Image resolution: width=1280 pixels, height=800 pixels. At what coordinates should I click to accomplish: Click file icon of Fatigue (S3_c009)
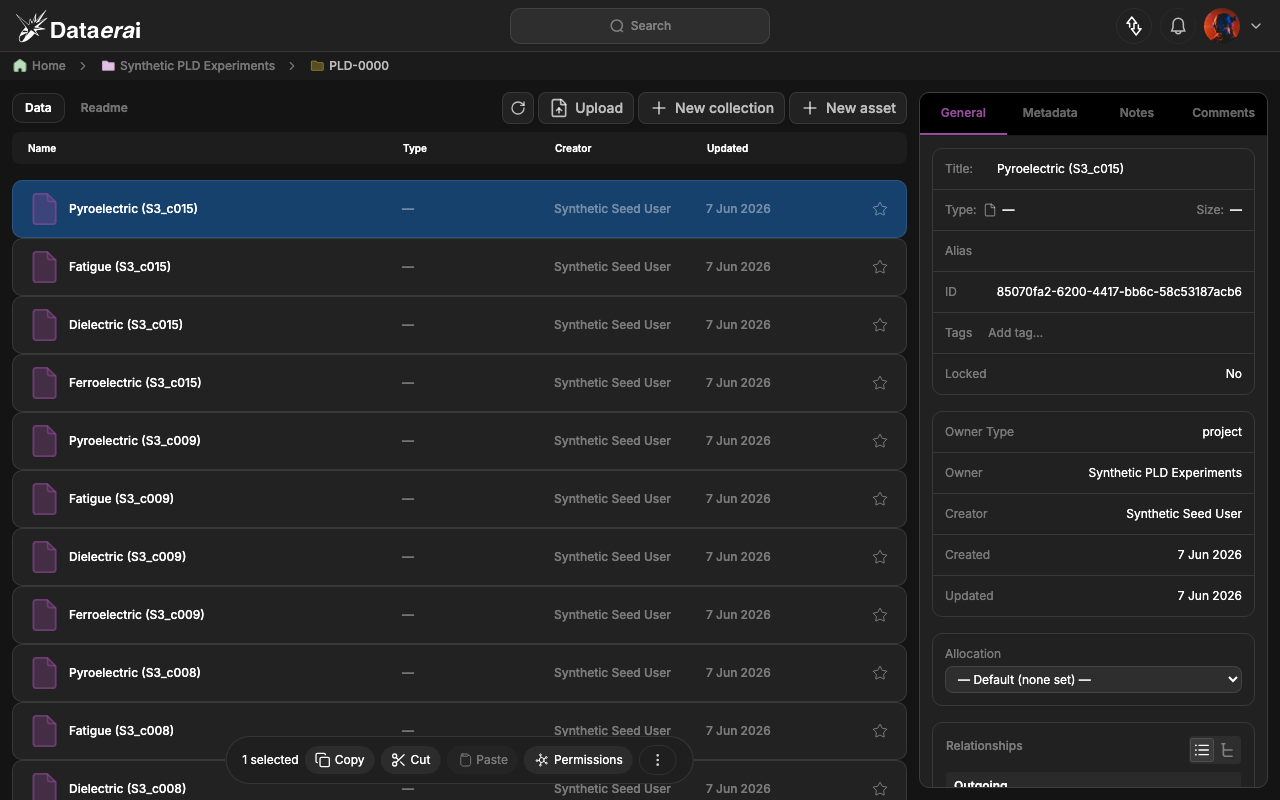(45, 499)
